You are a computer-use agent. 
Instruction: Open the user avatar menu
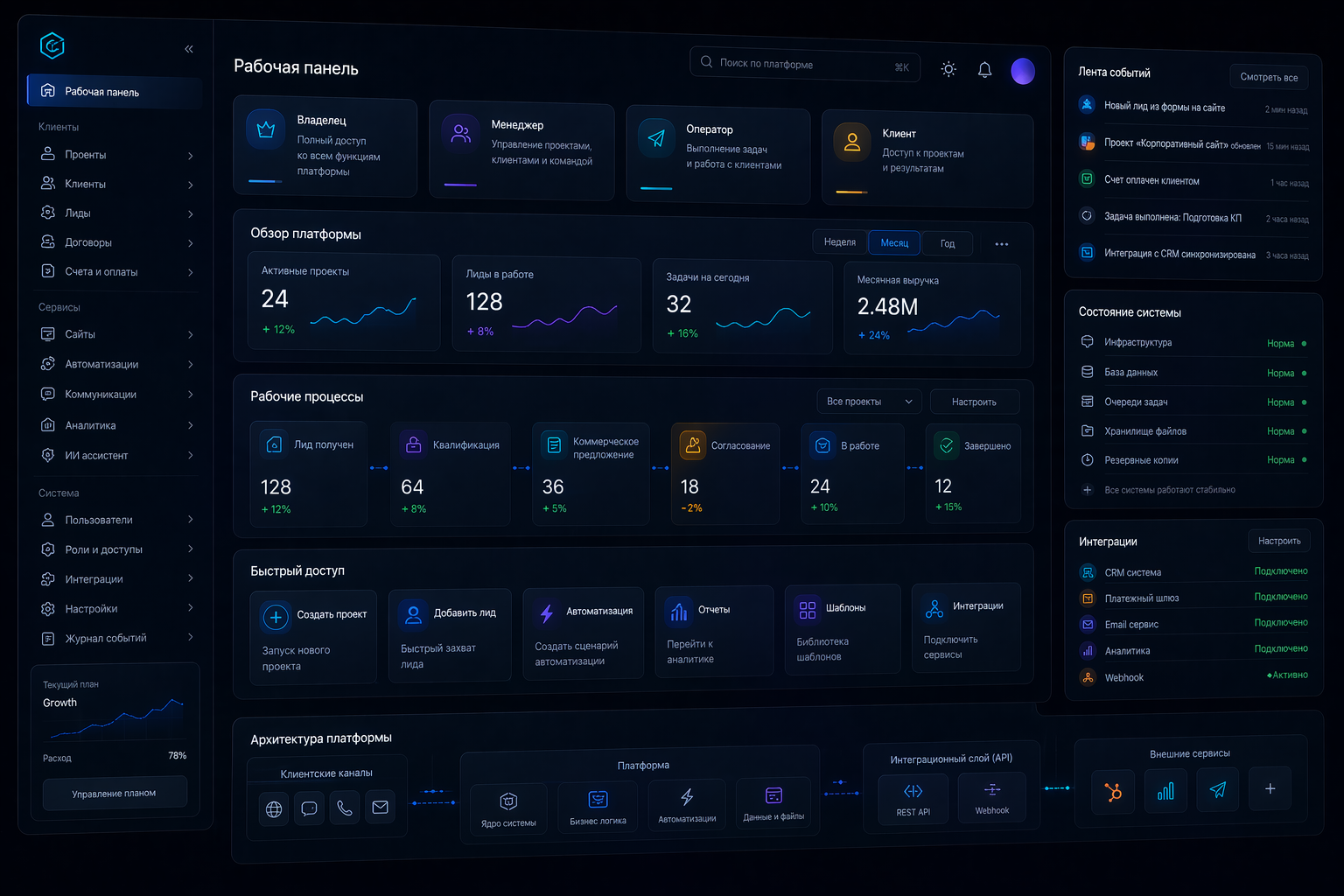click(x=1023, y=72)
